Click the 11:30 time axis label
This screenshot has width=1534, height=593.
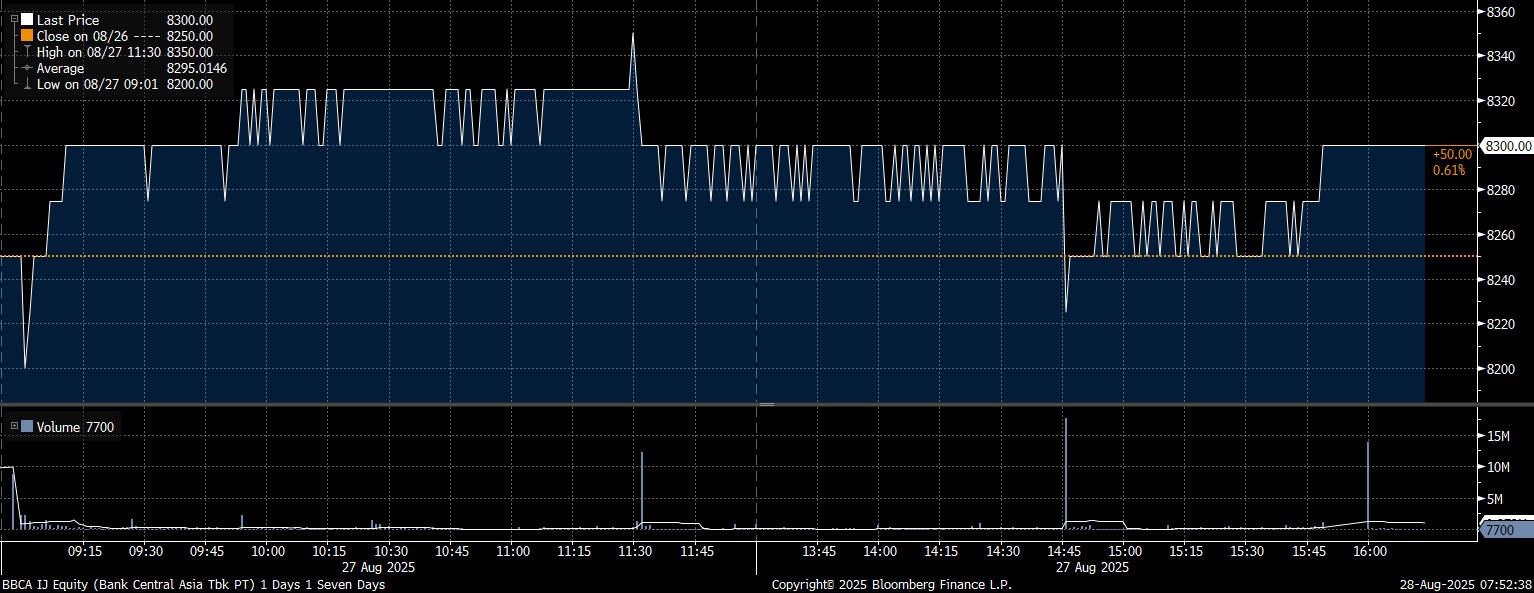point(635,551)
